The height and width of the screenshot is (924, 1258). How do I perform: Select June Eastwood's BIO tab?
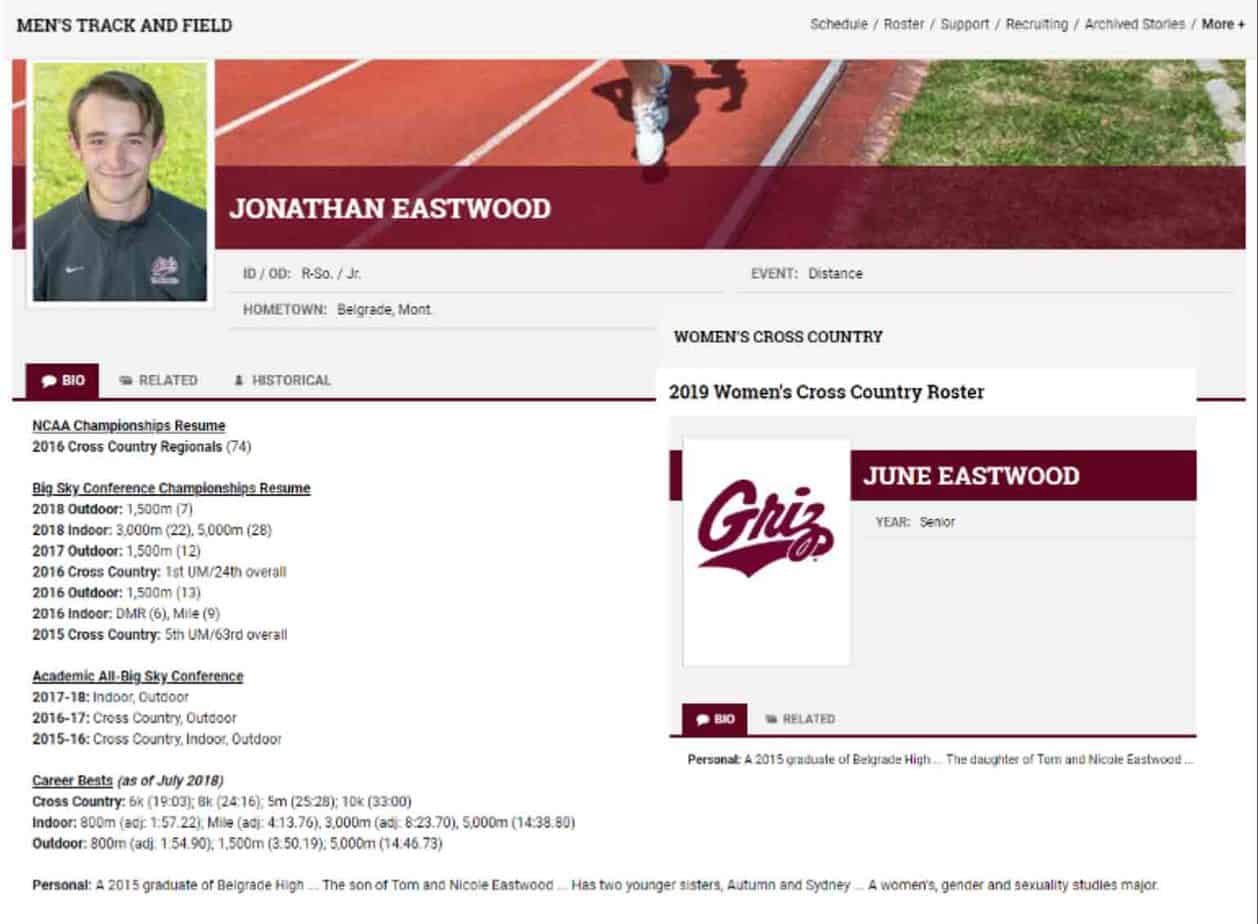[x=714, y=719]
